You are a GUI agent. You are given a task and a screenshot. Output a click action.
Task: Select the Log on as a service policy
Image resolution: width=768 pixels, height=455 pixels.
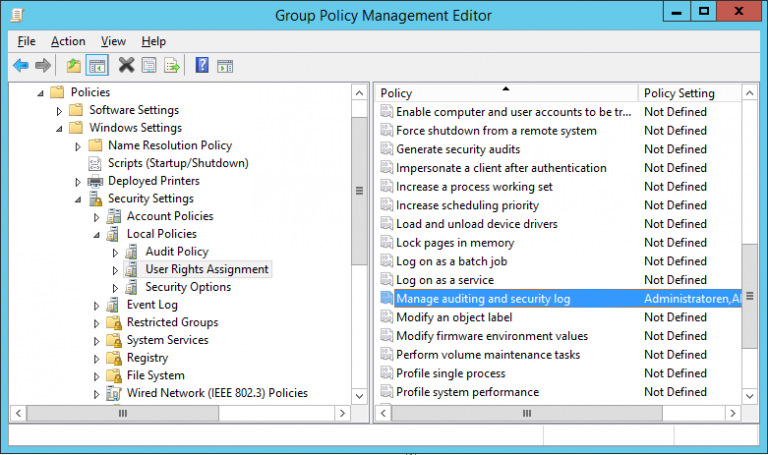pos(444,280)
